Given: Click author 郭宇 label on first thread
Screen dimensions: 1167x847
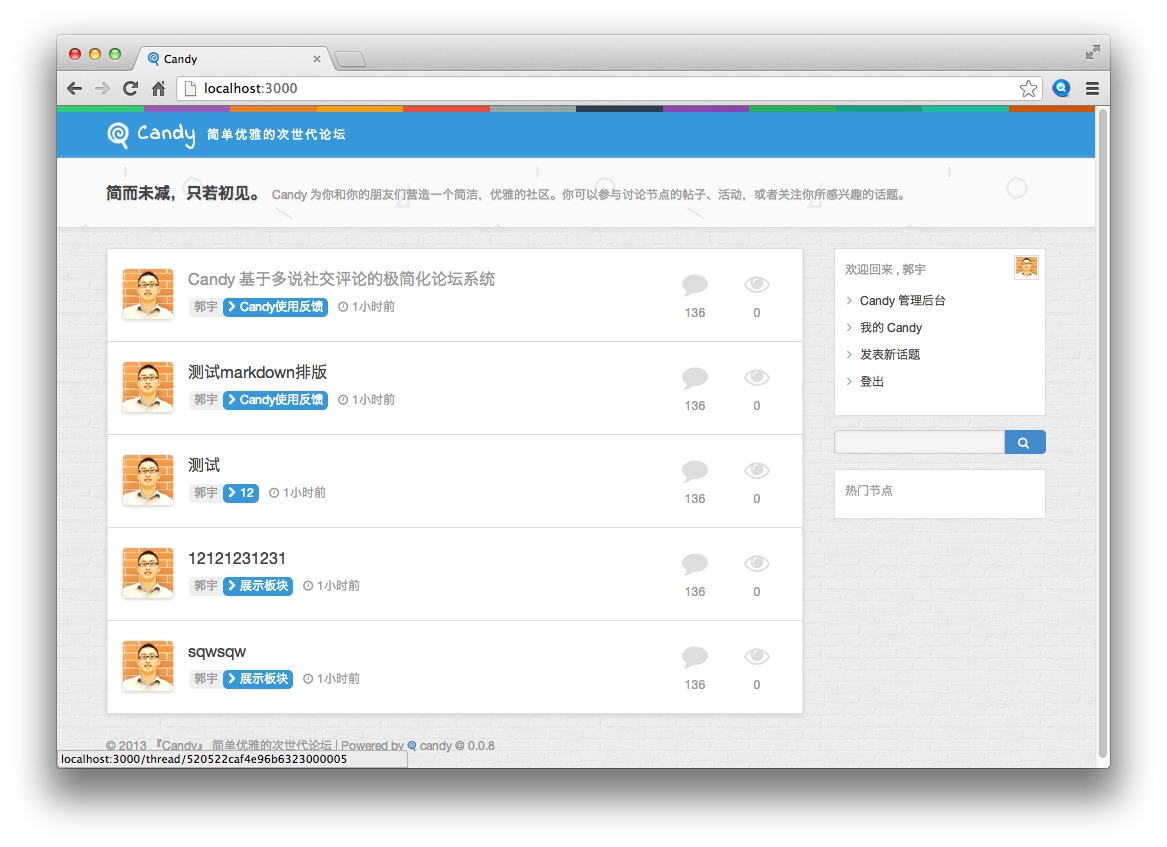Looking at the screenshot, I should 205,307.
